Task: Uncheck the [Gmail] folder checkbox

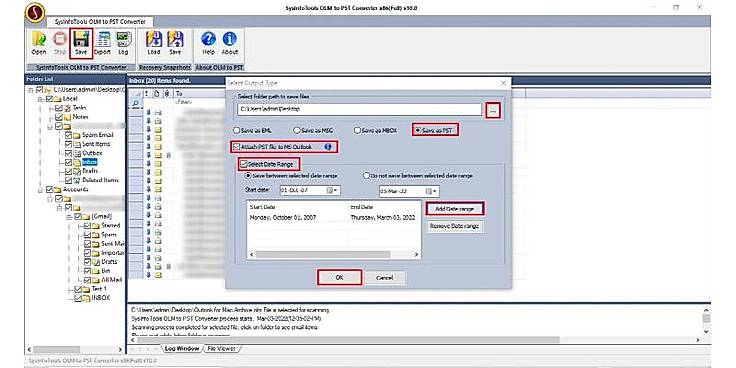Action: click(78, 216)
